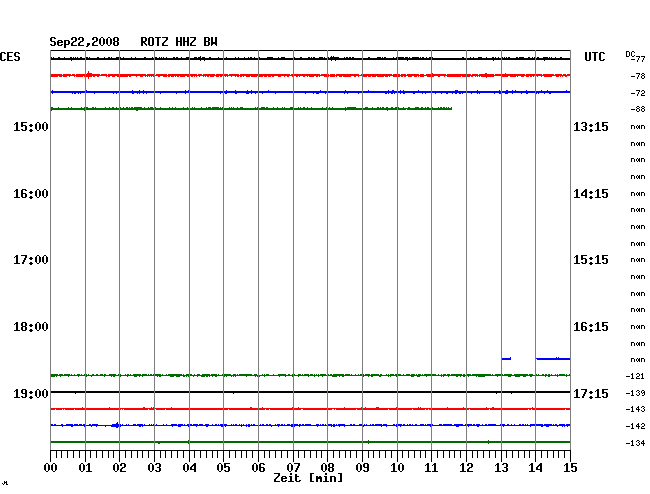The height and width of the screenshot is (494, 650).
Task: Click DC offset value -143
Action: [635, 409]
